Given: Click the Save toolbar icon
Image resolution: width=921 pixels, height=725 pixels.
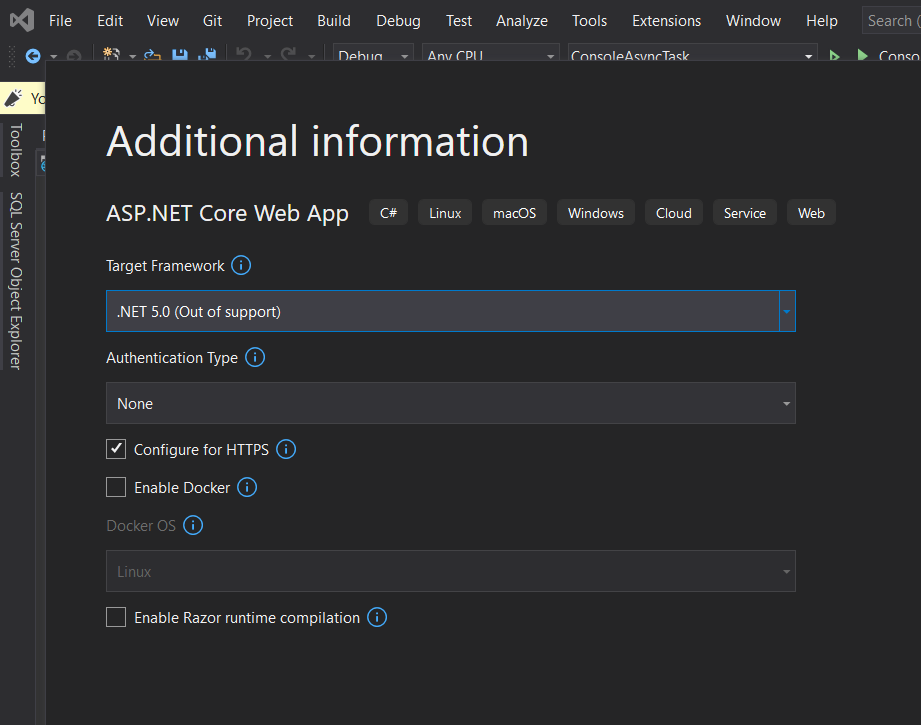Looking at the screenshot, I should [180, 55].
